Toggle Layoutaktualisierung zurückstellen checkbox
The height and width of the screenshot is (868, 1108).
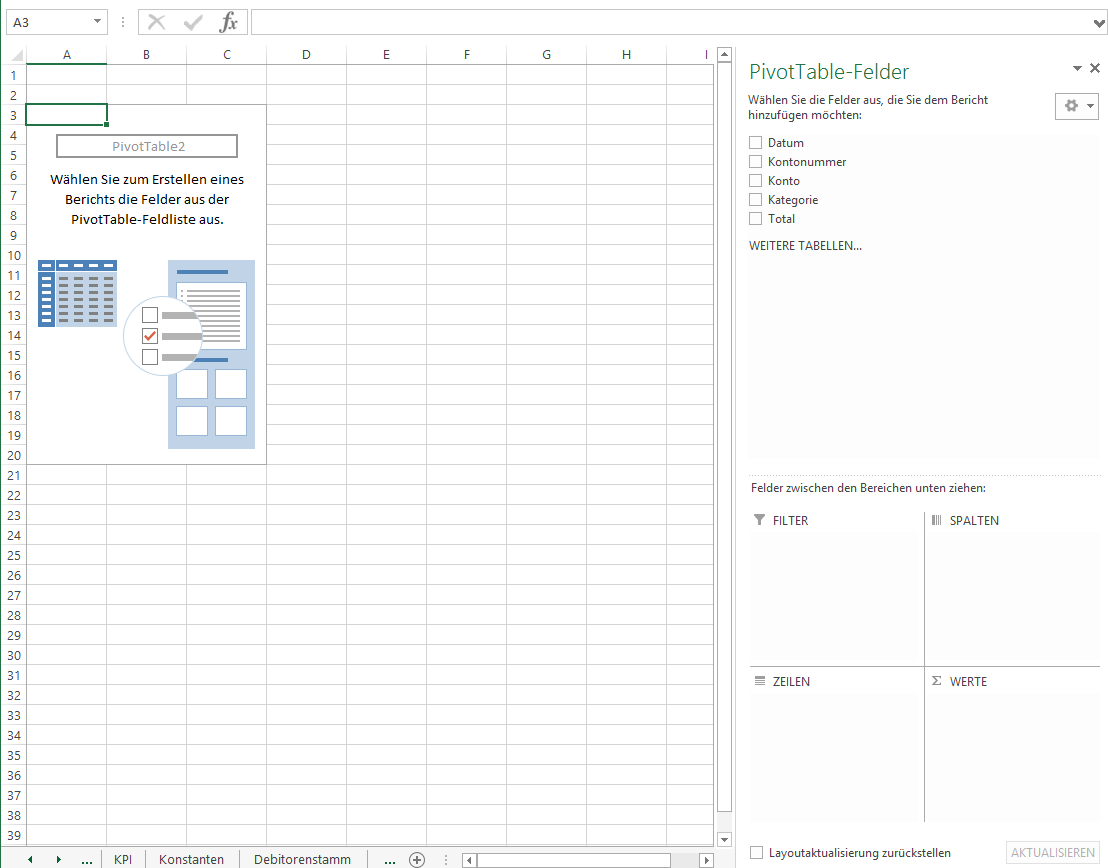click(756, 853)
